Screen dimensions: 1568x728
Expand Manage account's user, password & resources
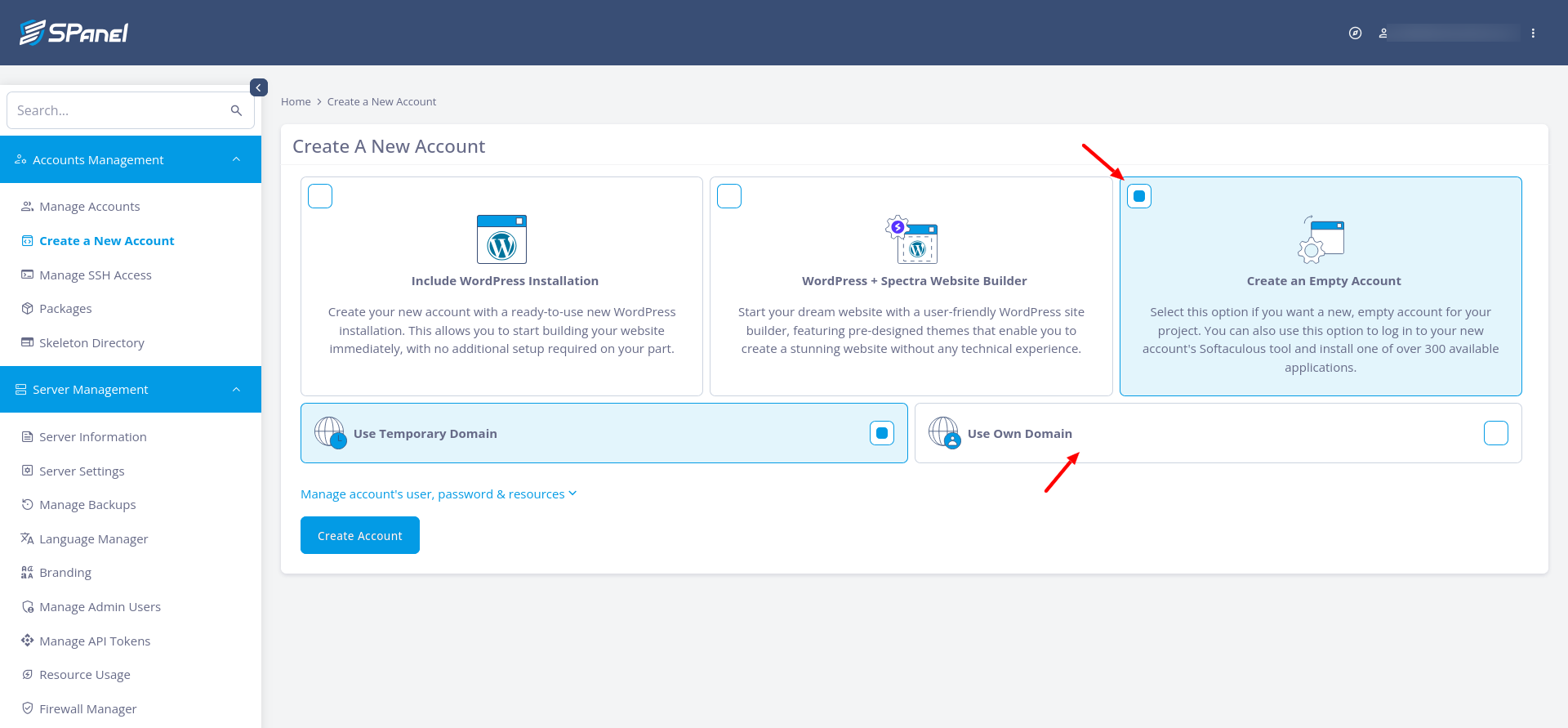(439, 494)
